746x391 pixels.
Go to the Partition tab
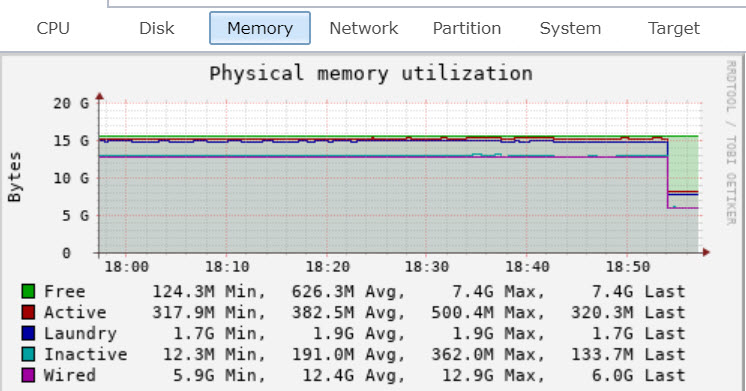[467, 28]
